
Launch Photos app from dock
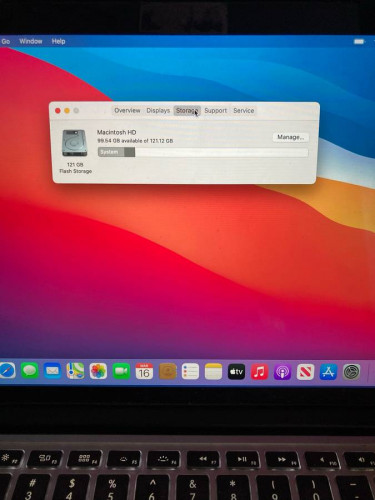pyautogui.click(x=98, y=371)
